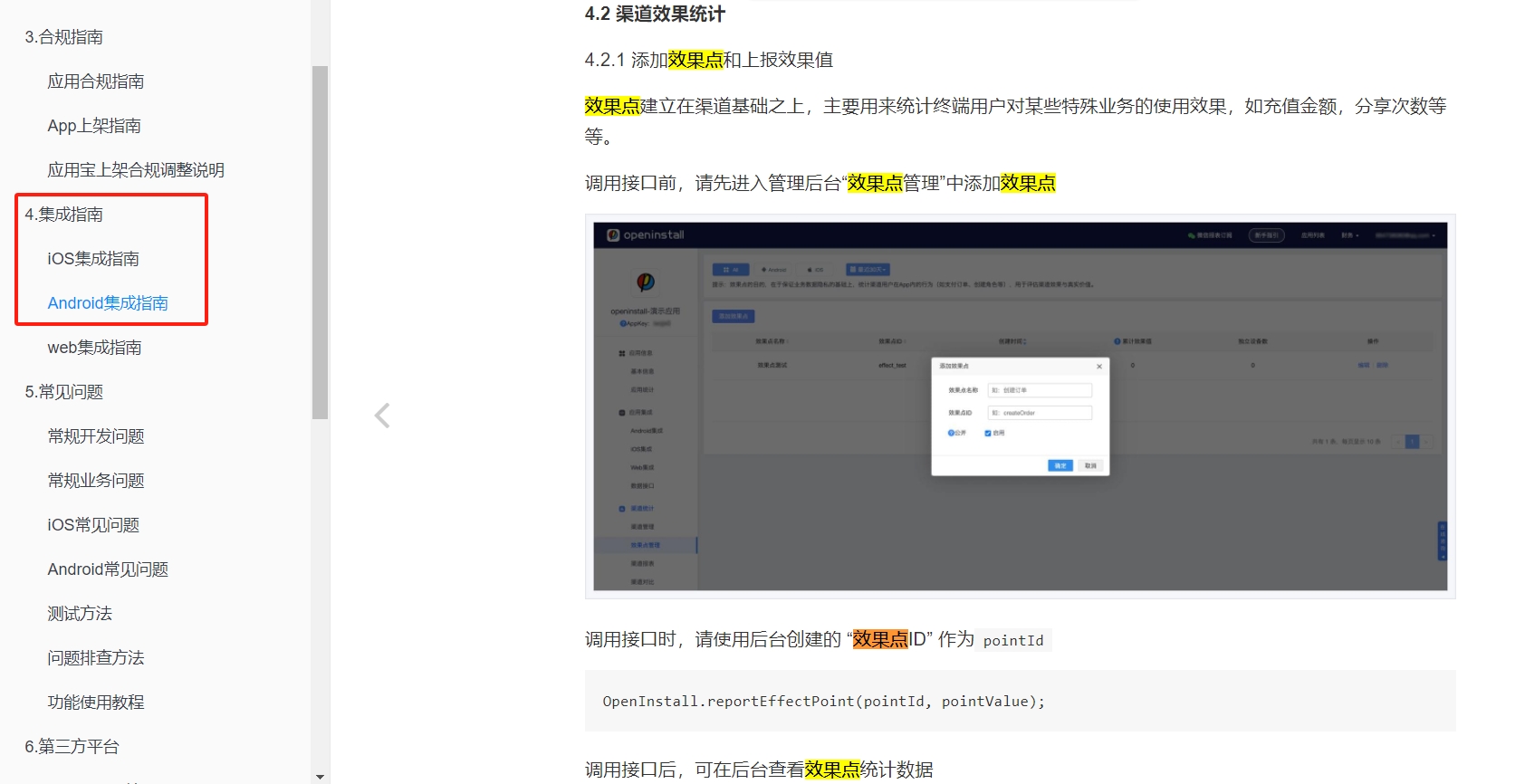Click the inline pointId code text

[1013, 640]
